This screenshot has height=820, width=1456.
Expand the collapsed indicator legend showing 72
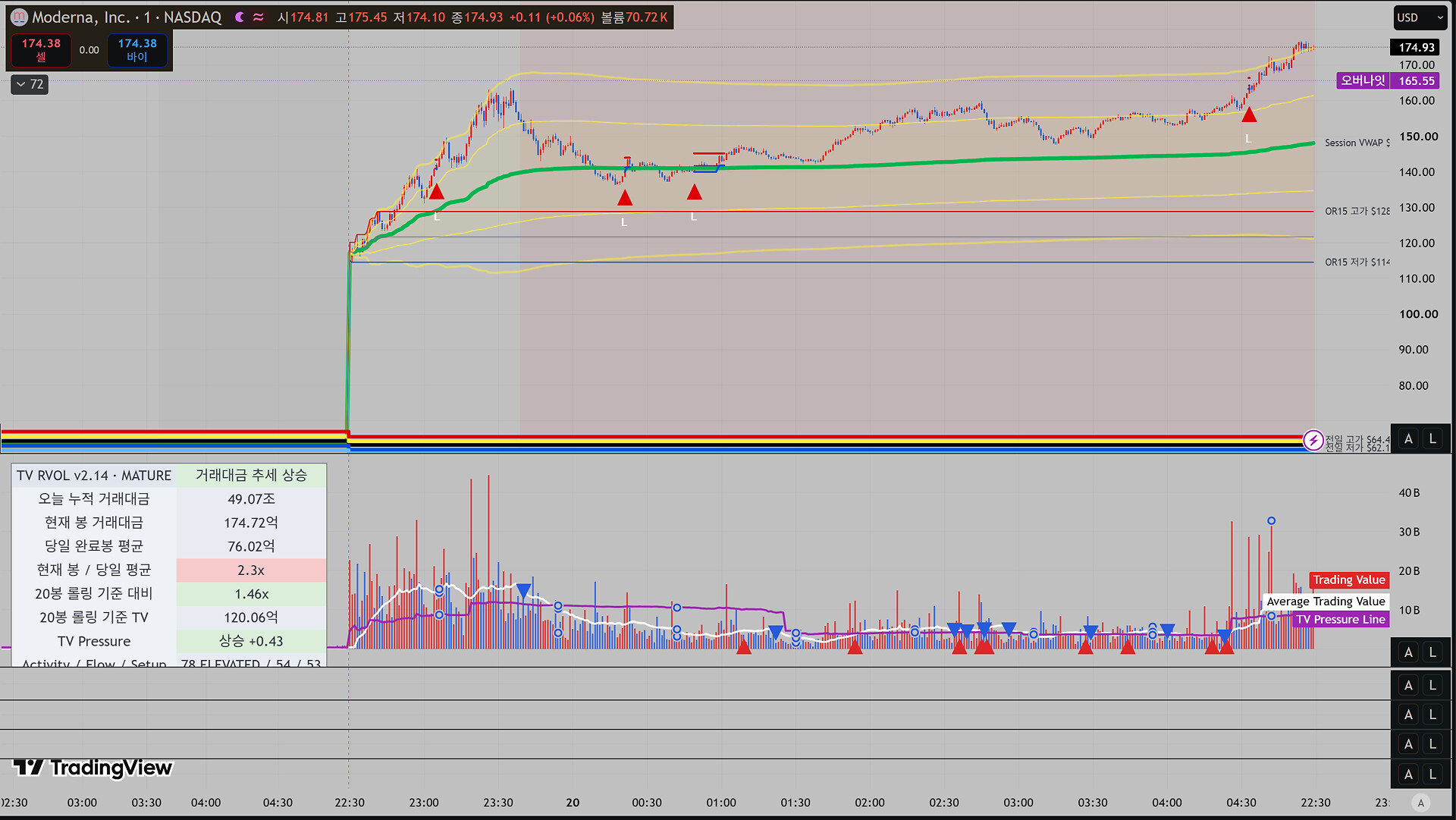click(x=30, y=84)
